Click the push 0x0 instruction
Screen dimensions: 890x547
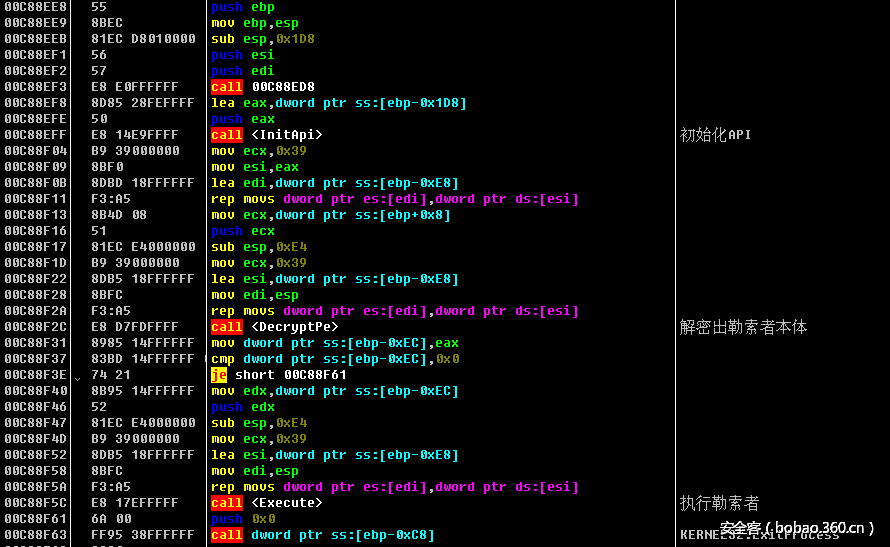pyautogui.click(x=242, y=519)
